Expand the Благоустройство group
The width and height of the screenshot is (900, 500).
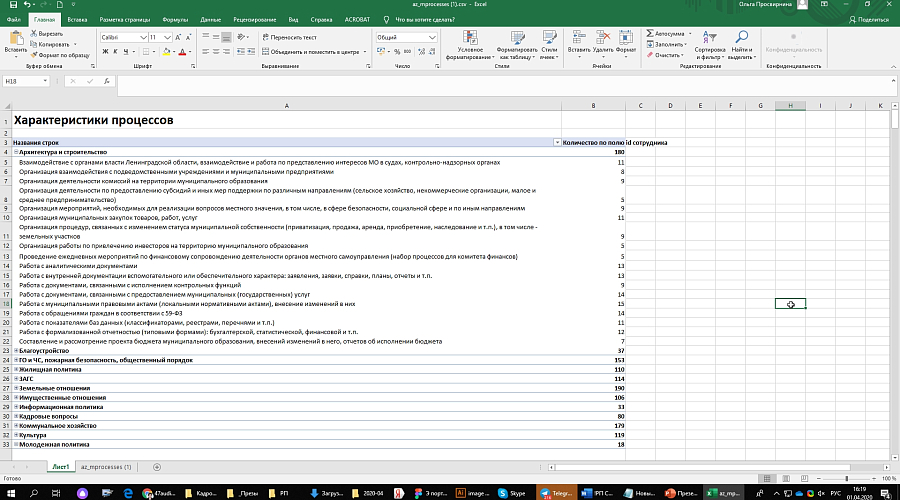(16, 351)
